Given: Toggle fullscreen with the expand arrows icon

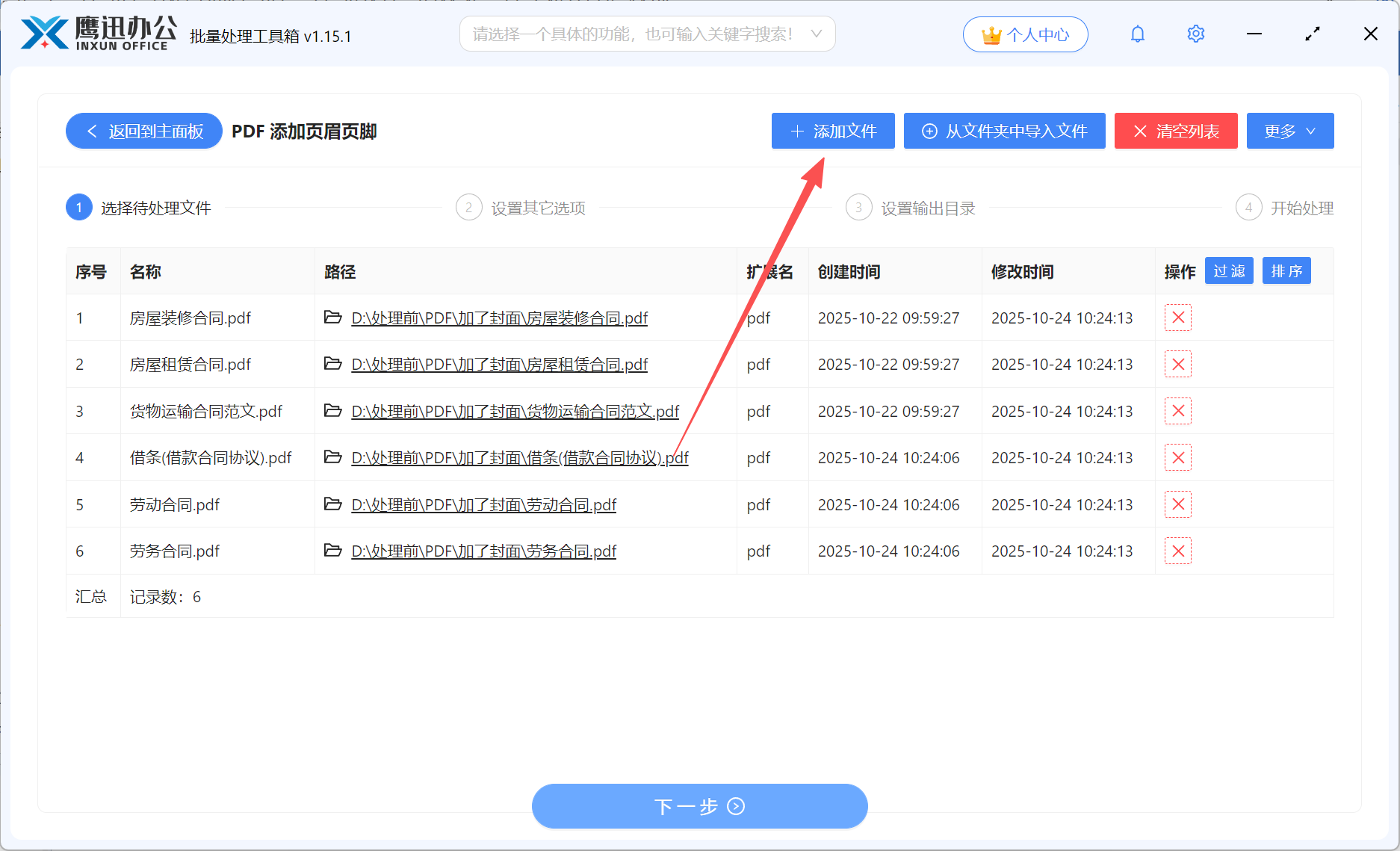Looking at the screenshot, I should 1313,34.
